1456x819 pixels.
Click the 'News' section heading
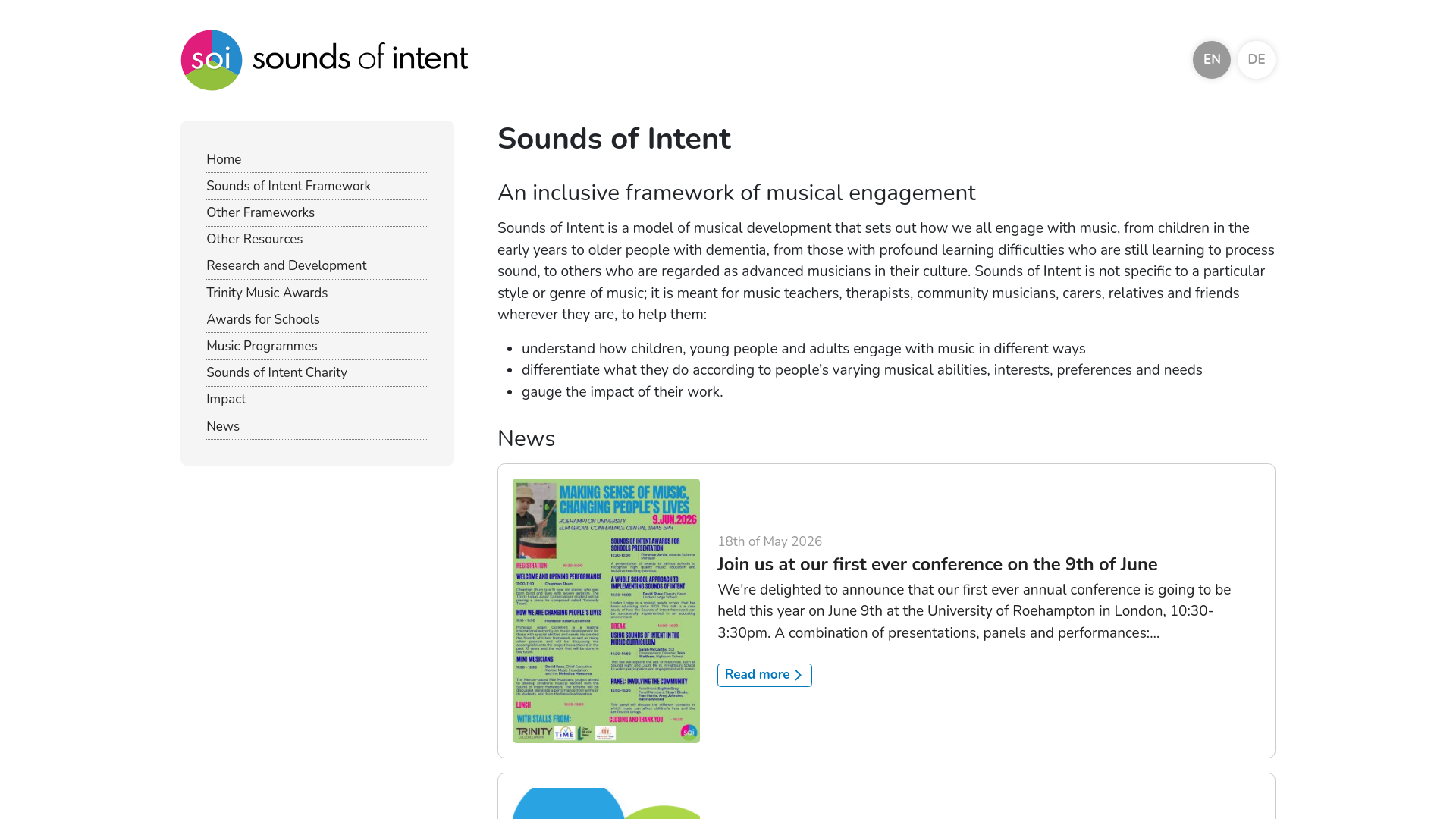[x=526, y=438]
